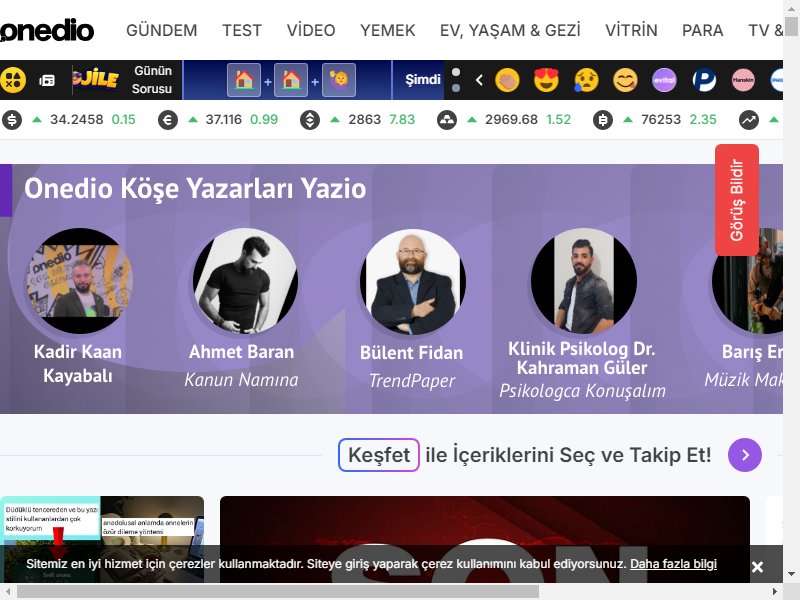
Task: Click the dollar rate 34.2458
Action: click(x=77, y=120)
